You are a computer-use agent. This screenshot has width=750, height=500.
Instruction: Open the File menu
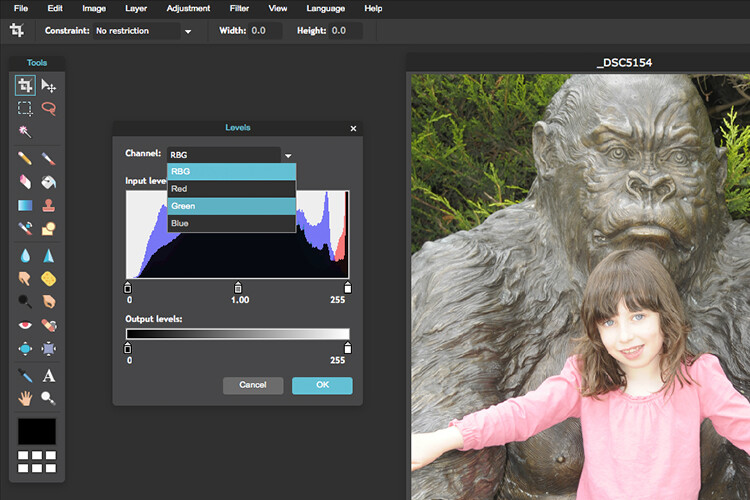point(21,8)
